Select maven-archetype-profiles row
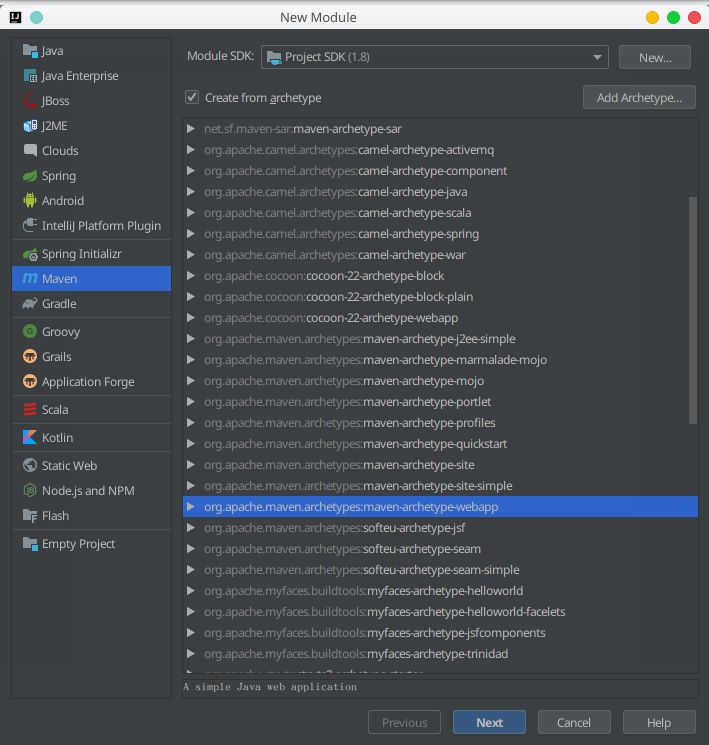Screen dimensions: 709x745 [x=441, y=423]
